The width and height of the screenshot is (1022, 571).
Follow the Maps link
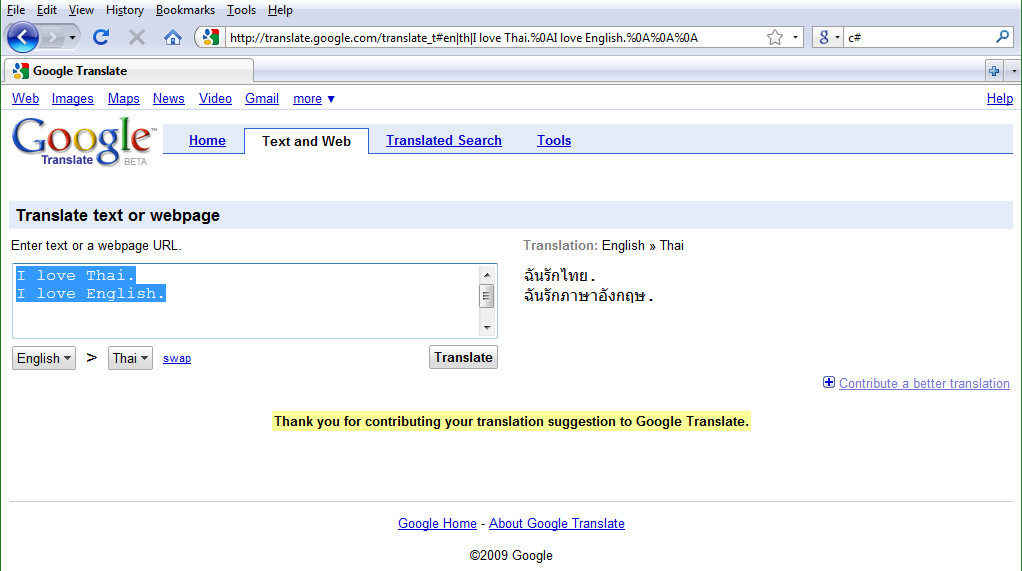124,98
